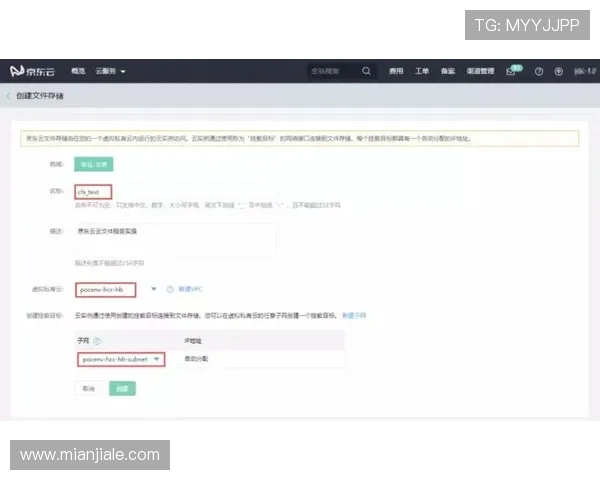Select the green region button
This screenshot has width=600, height=480.
tap(94, 164)
